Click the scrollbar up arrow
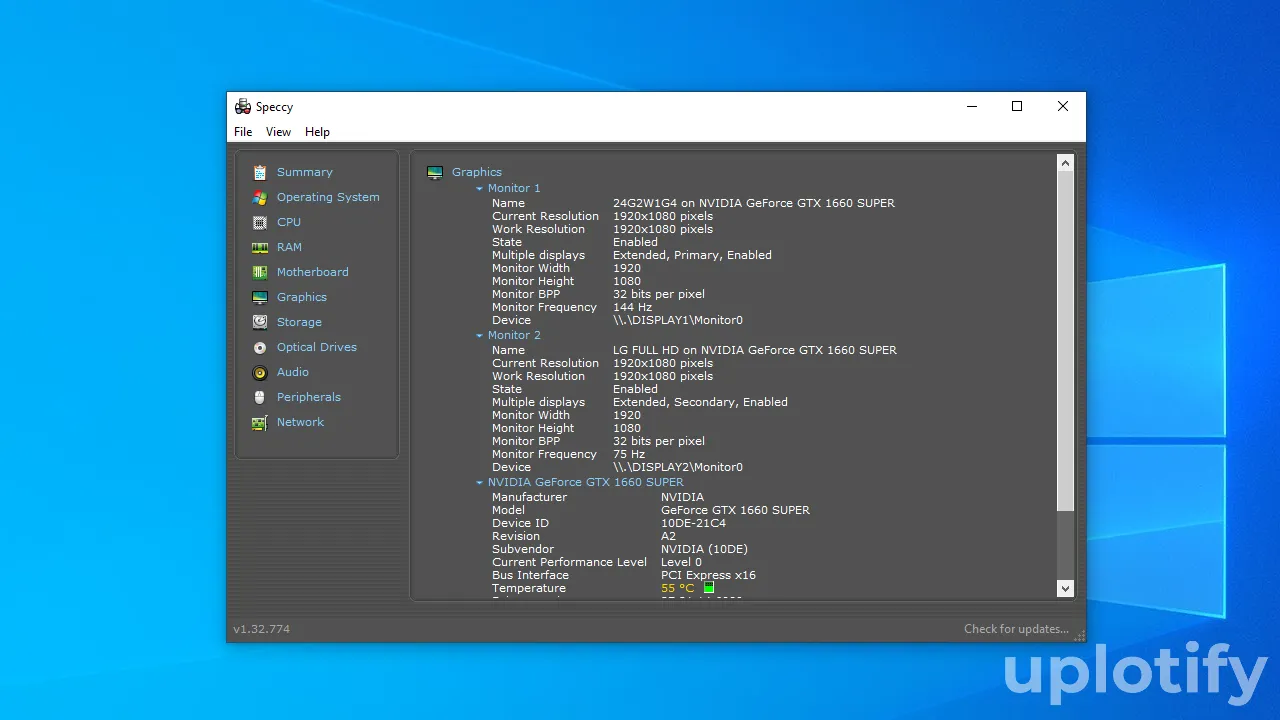The width and height of the screenshot is (1280, 720). tap(1065, 163)
